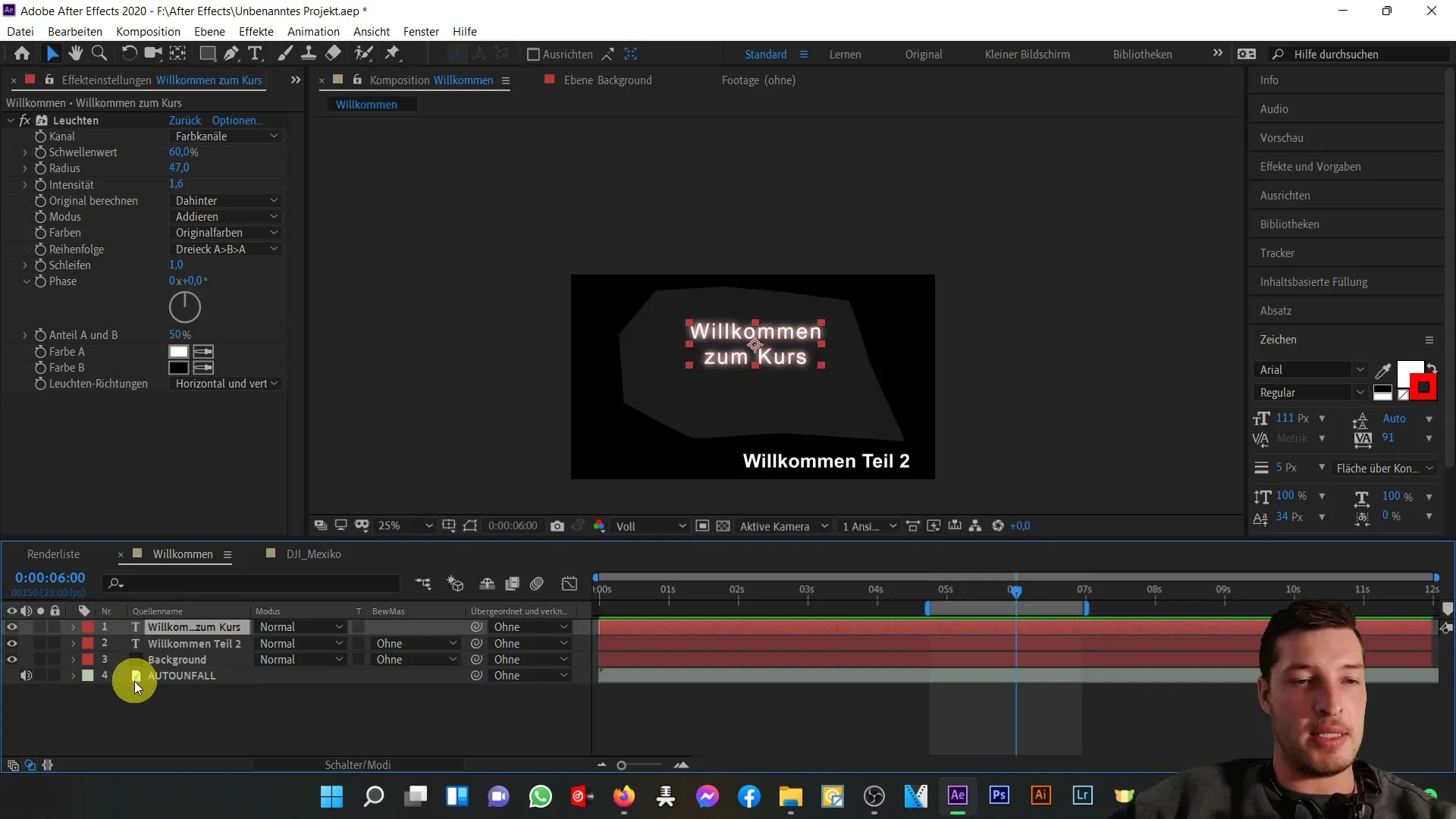Open the Komposition menu in menu bar

[x=148, y=31]
